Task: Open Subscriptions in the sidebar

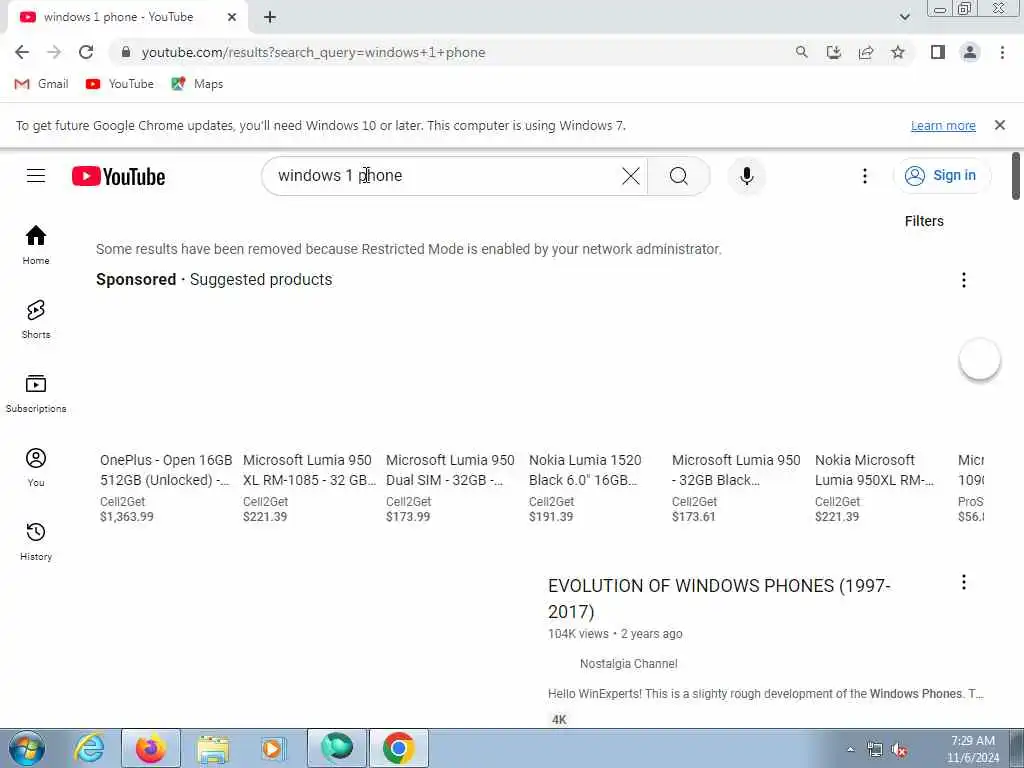Action: tap(36, 393)
